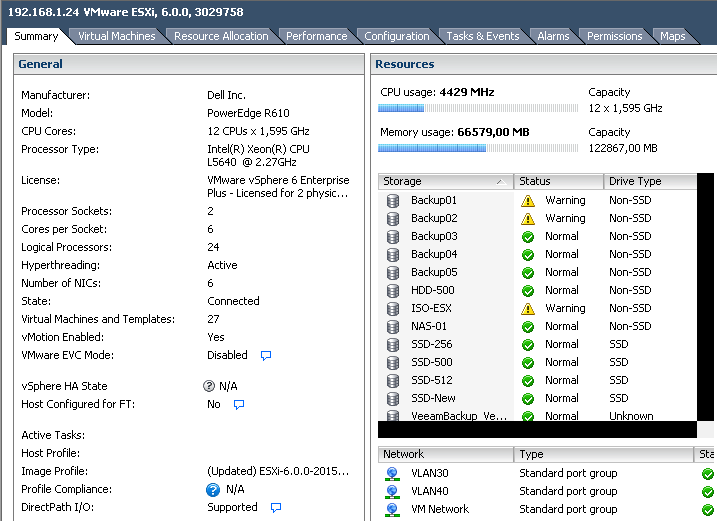Viewport: 717px width, 521px height.
Task: Click the green status icon for NAS-01
Action: coord(528,326)
